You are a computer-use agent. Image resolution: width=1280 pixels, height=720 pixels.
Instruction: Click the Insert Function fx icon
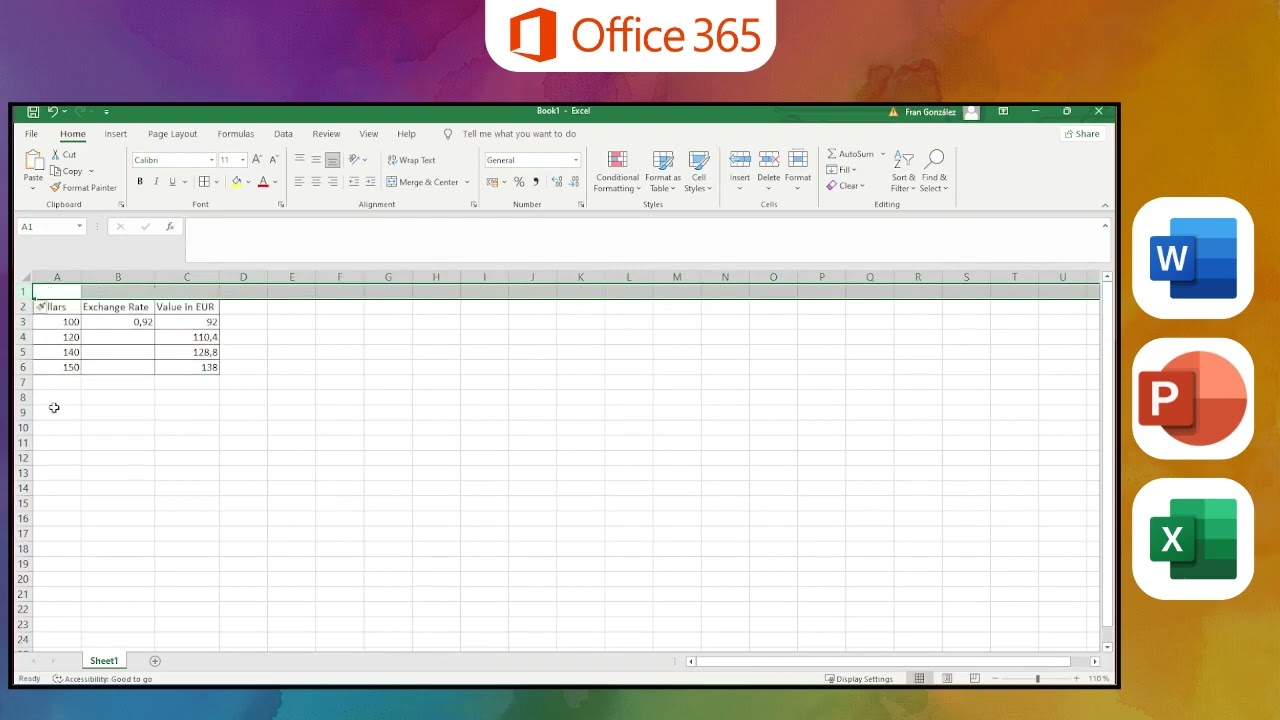[x=170, y=227]
